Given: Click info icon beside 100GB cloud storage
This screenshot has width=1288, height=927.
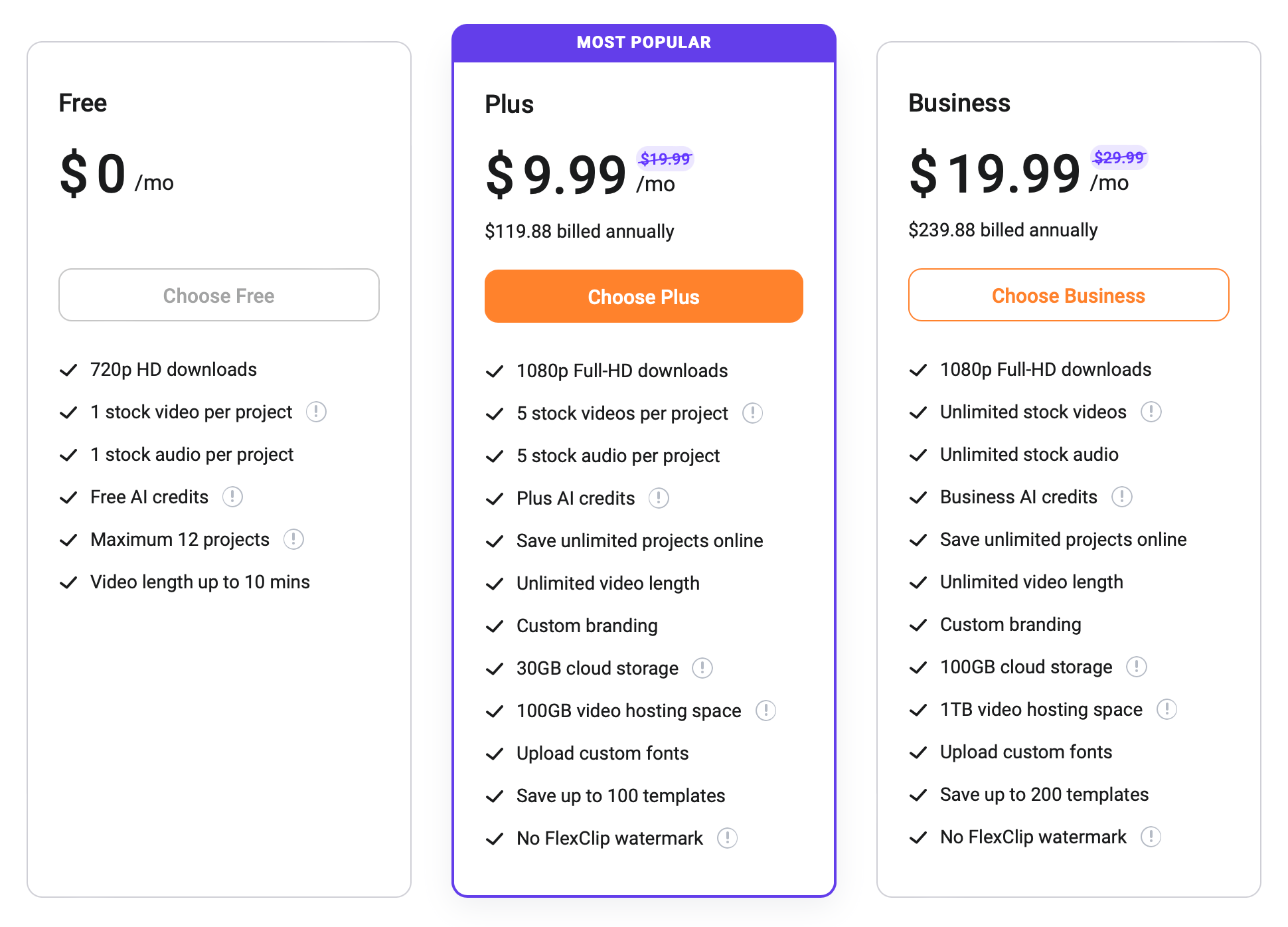Looking at the screenshot, I should 1137,667.
